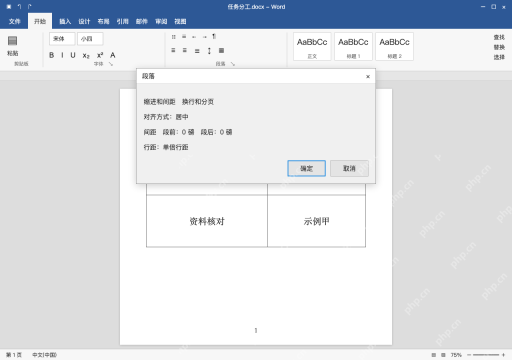Switch to the 审阅 (Review) tab
The height and width of the screenshot is (360, 512).
(161, 21)
